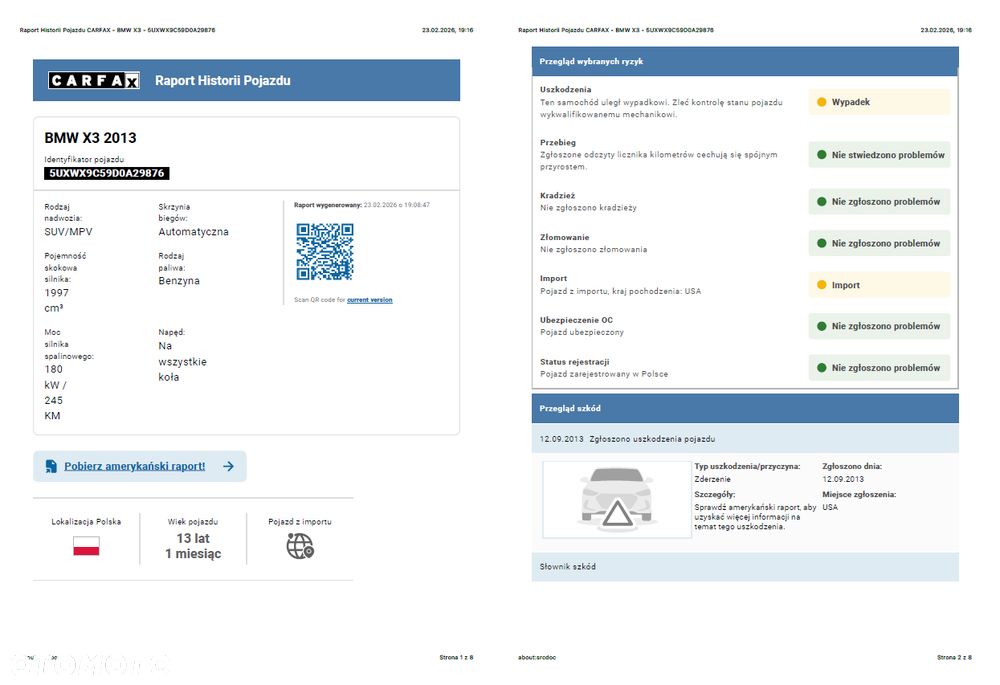Click the Złomowanie 'Nie zgłoszono problemów' badge

(879, 243)
